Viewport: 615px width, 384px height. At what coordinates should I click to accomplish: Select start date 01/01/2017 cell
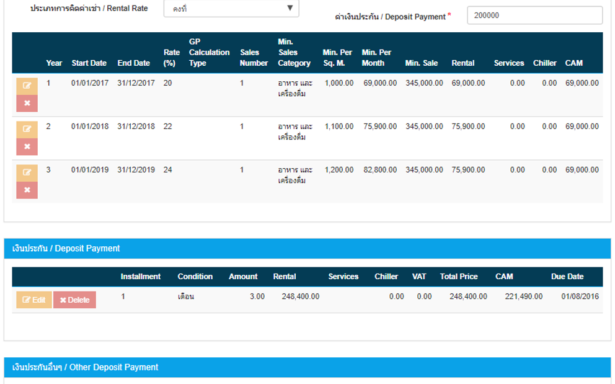(x=90, y=83)
